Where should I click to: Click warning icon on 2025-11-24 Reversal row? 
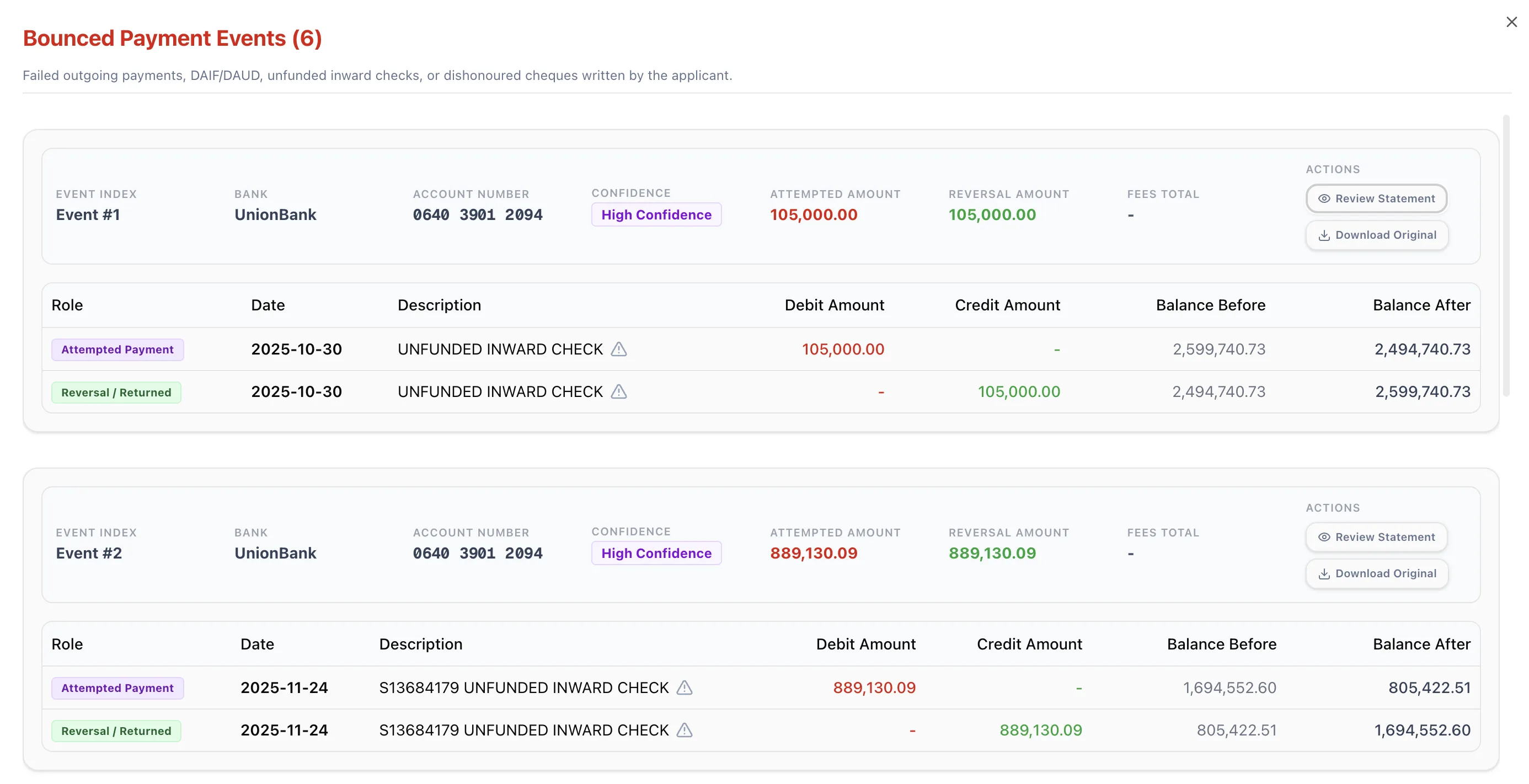(x=685, y=730)
